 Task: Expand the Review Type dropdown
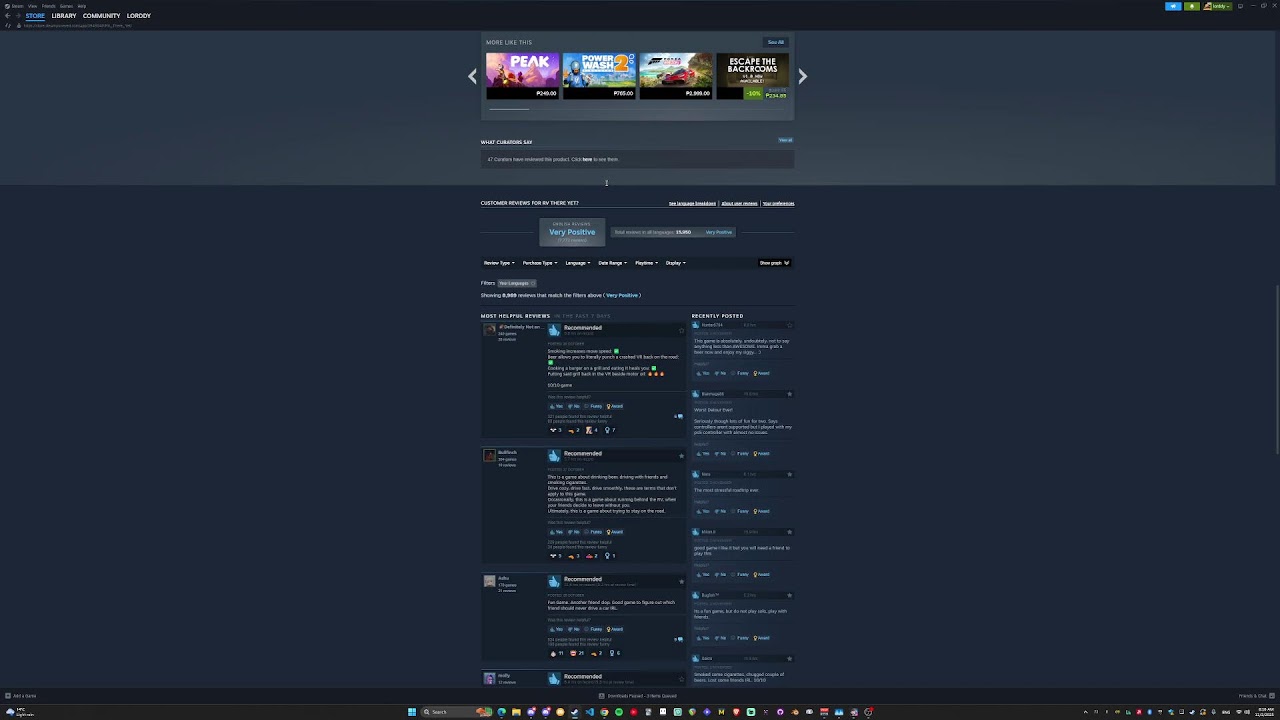point(499,263)
